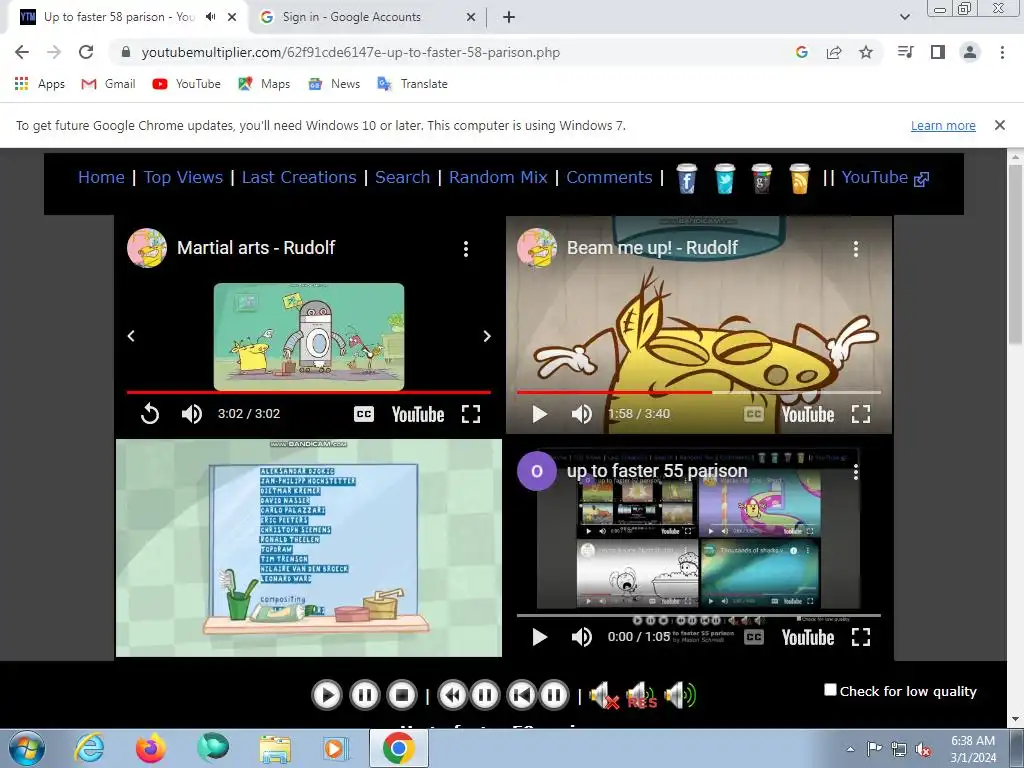Open the Maps bookmark

[x=264, y=84]
